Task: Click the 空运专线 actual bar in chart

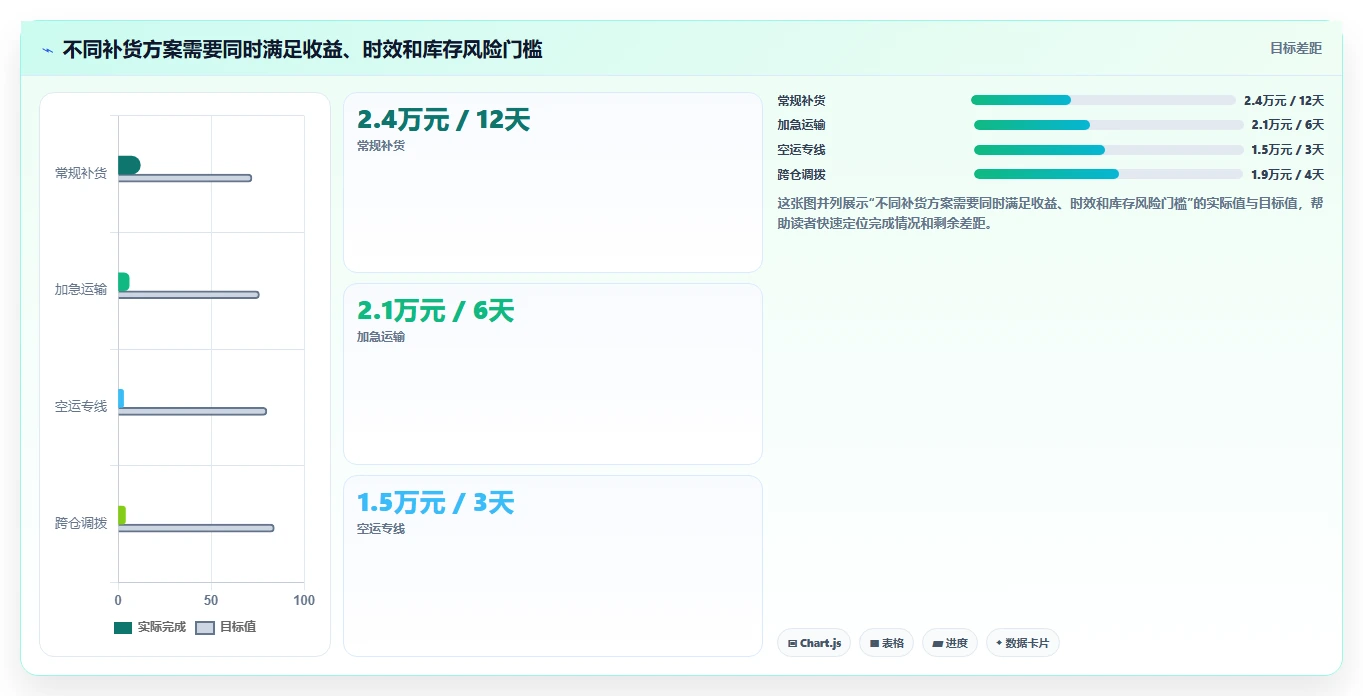Action: pos(121,398)
